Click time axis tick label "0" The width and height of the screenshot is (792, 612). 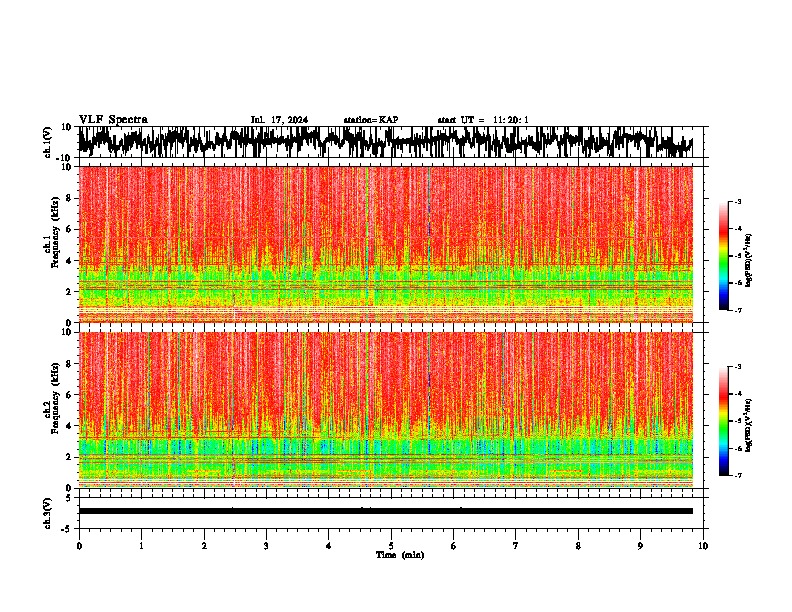79,546
